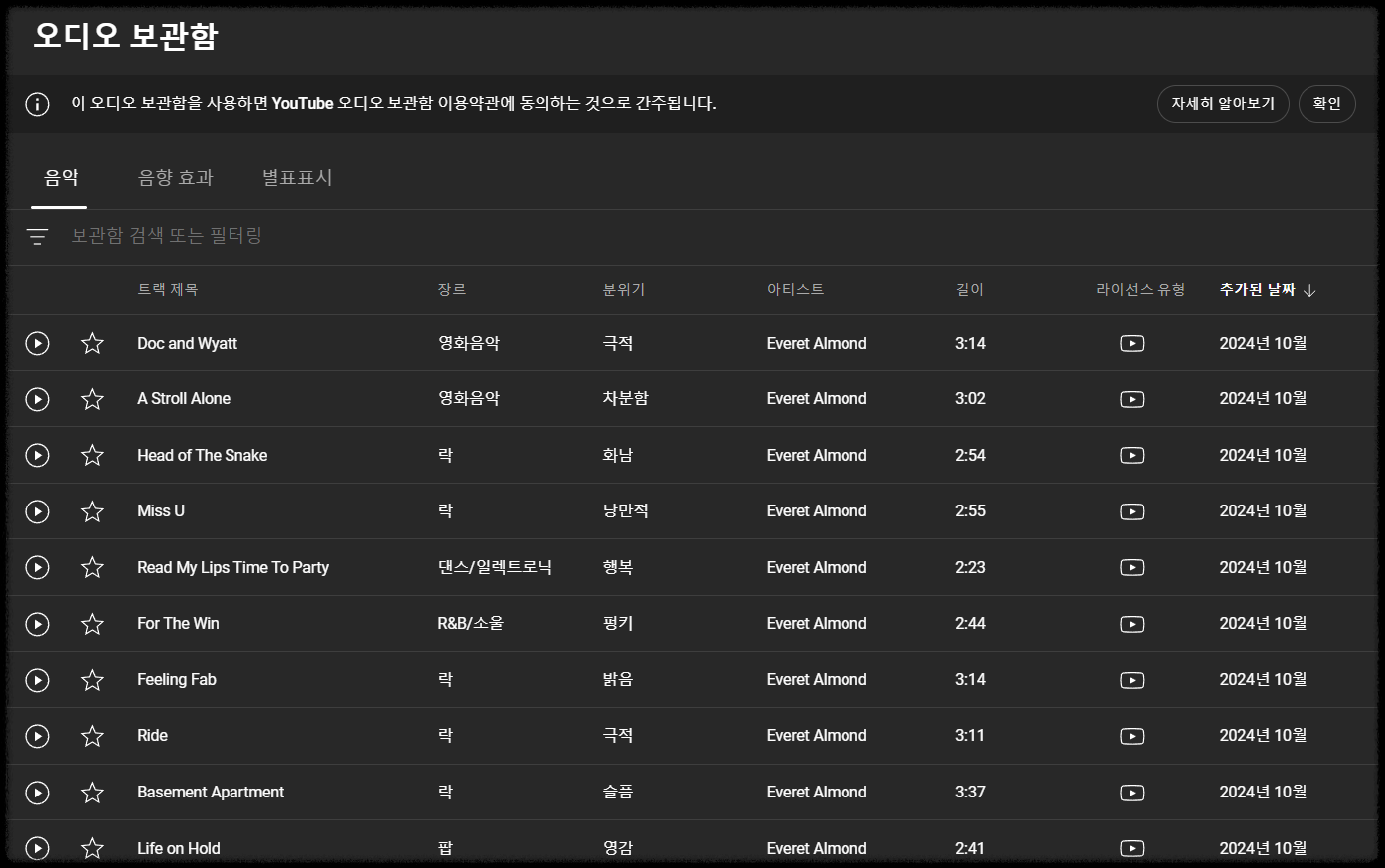
Task: Click mood 슬픔 cell
Action: (618, 793)
